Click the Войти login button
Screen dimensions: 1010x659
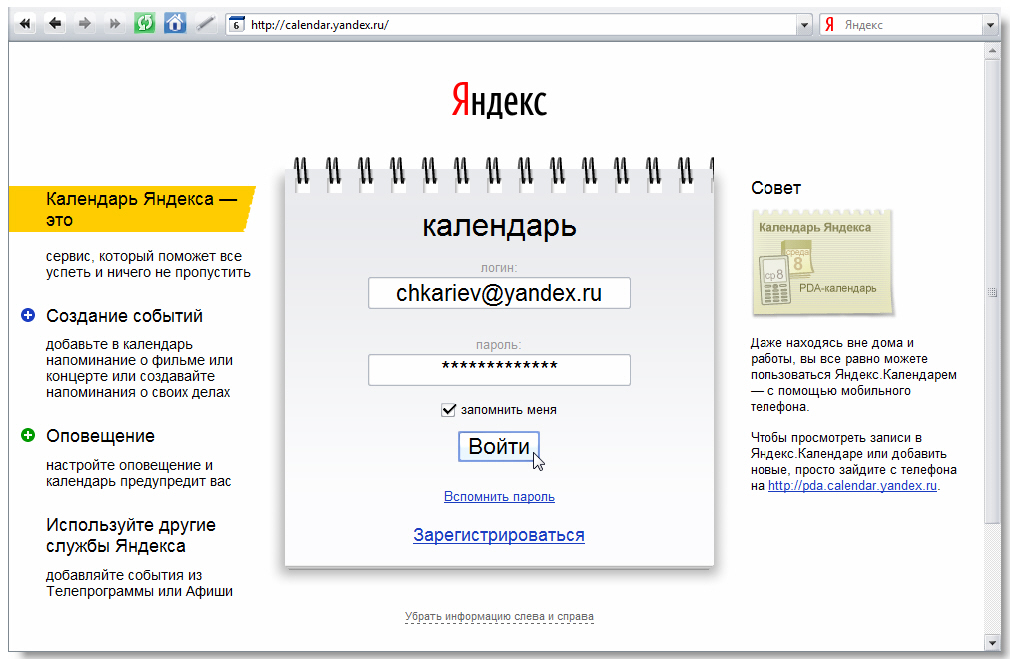tap(499, 446)
